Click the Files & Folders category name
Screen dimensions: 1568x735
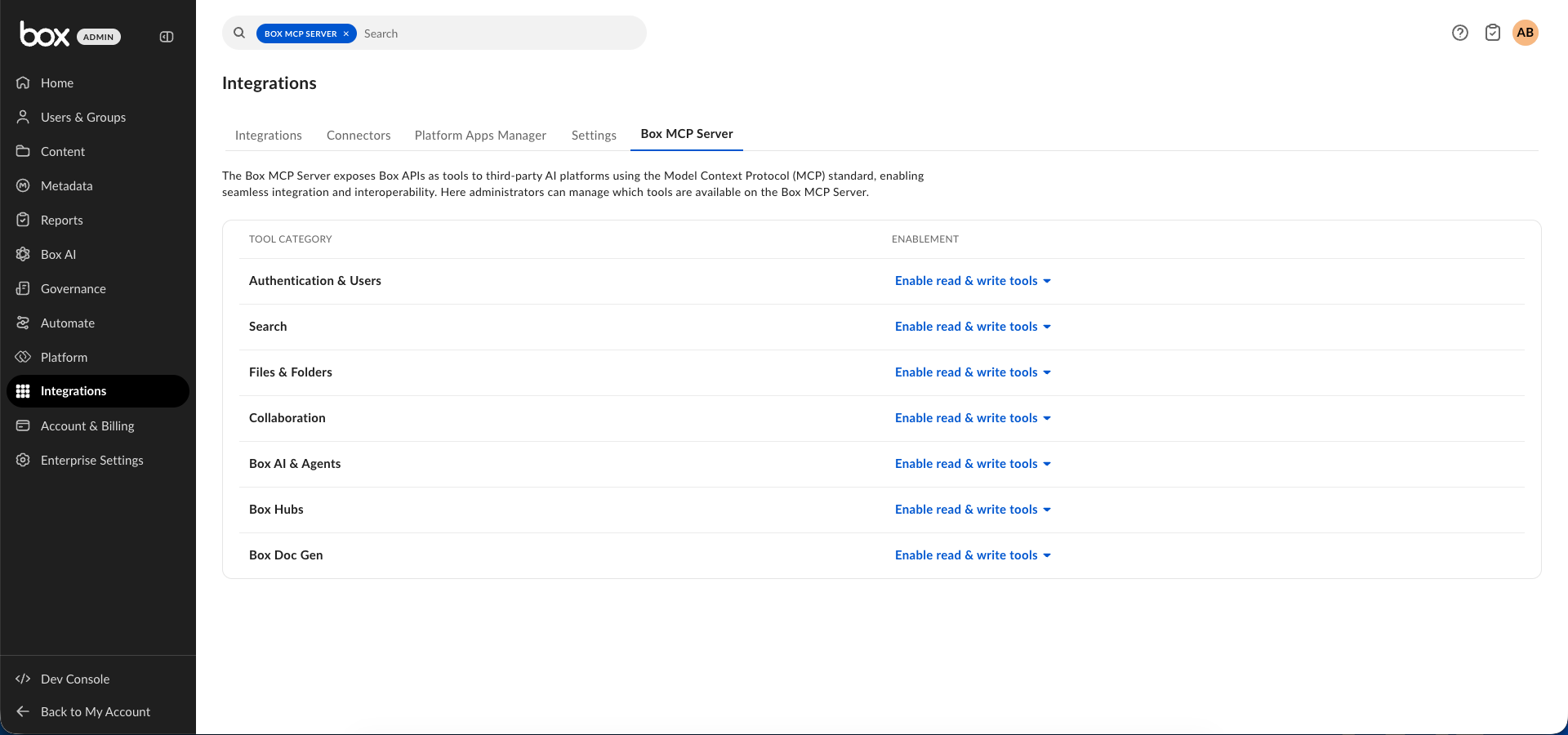(x=291, y=372)
